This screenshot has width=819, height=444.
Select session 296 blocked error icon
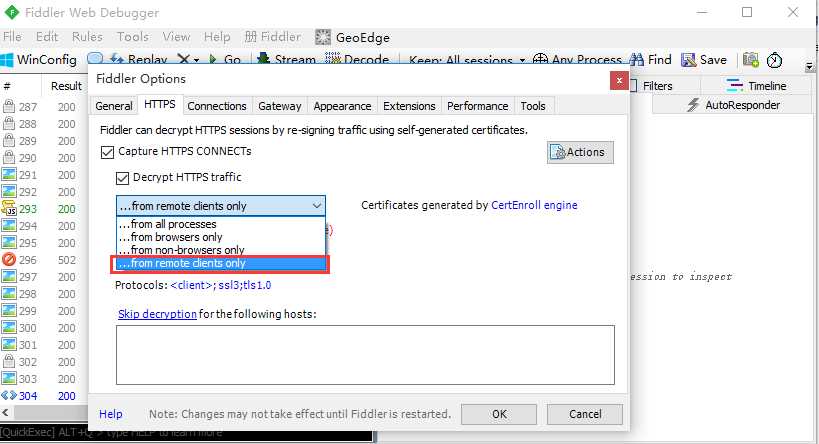pos(9,260)
